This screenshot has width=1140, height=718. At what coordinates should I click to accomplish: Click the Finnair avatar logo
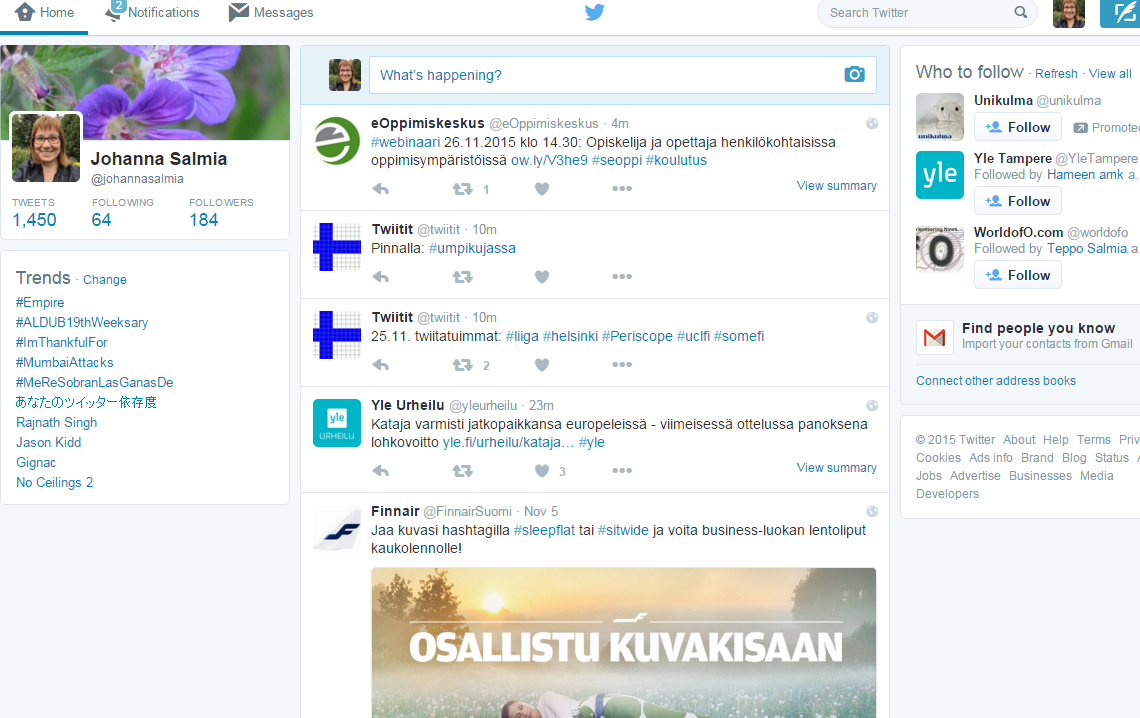click(x=337, y=529)
